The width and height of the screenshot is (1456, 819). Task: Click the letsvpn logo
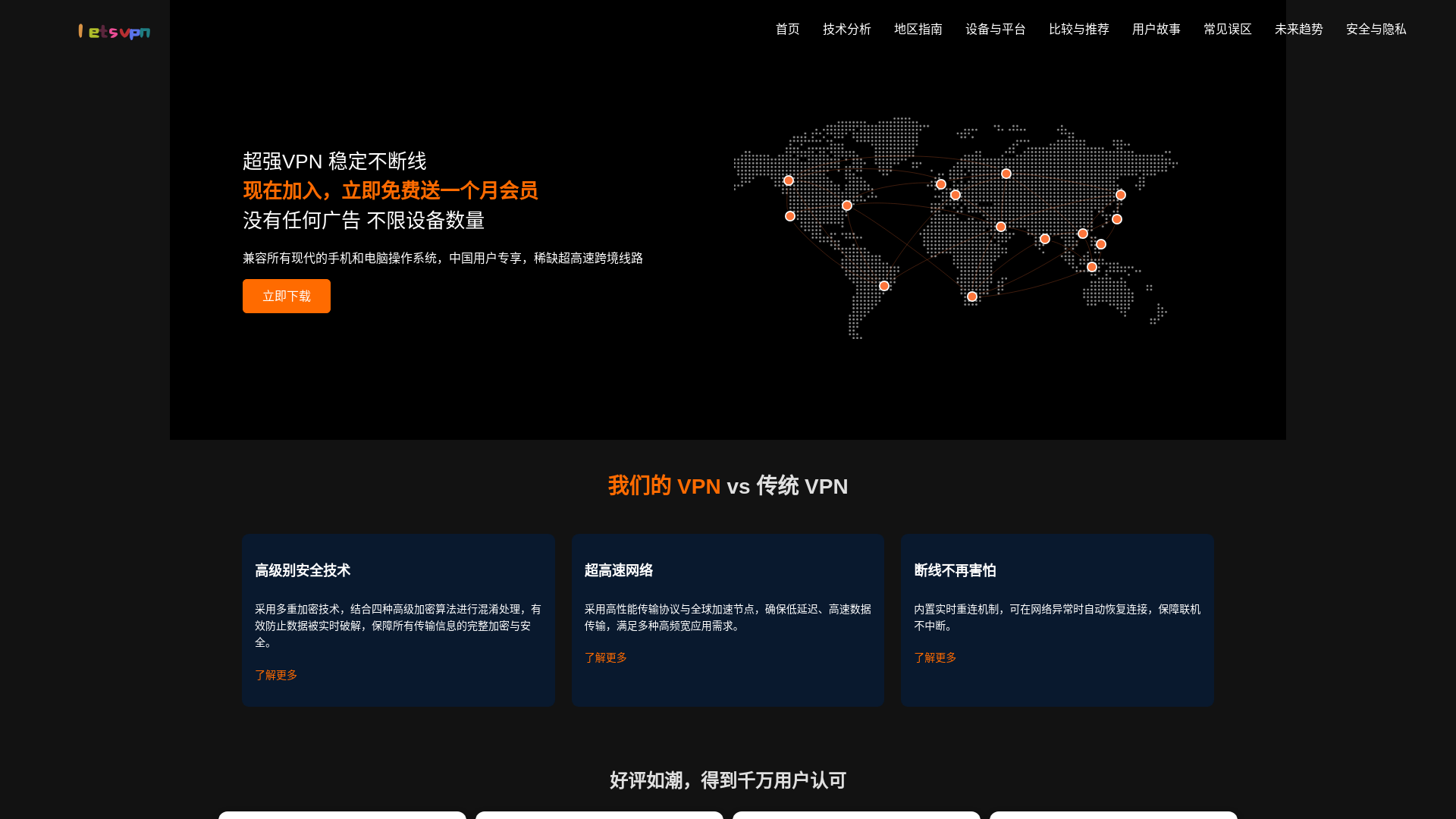pos(115,31)
